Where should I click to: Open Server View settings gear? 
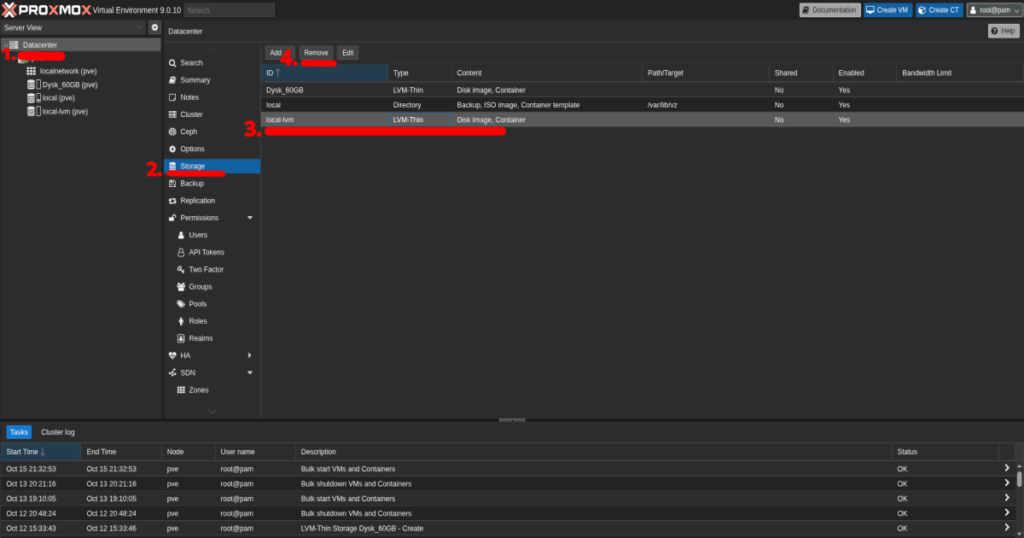tap(155, 27)
